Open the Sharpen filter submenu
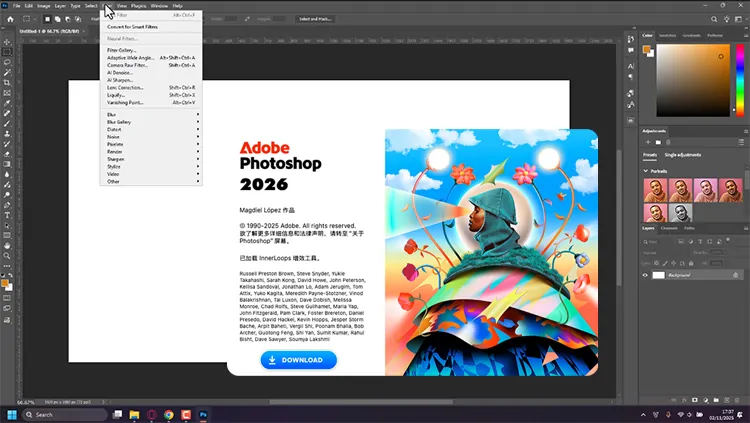750x423 pixels. pos(151,159)
